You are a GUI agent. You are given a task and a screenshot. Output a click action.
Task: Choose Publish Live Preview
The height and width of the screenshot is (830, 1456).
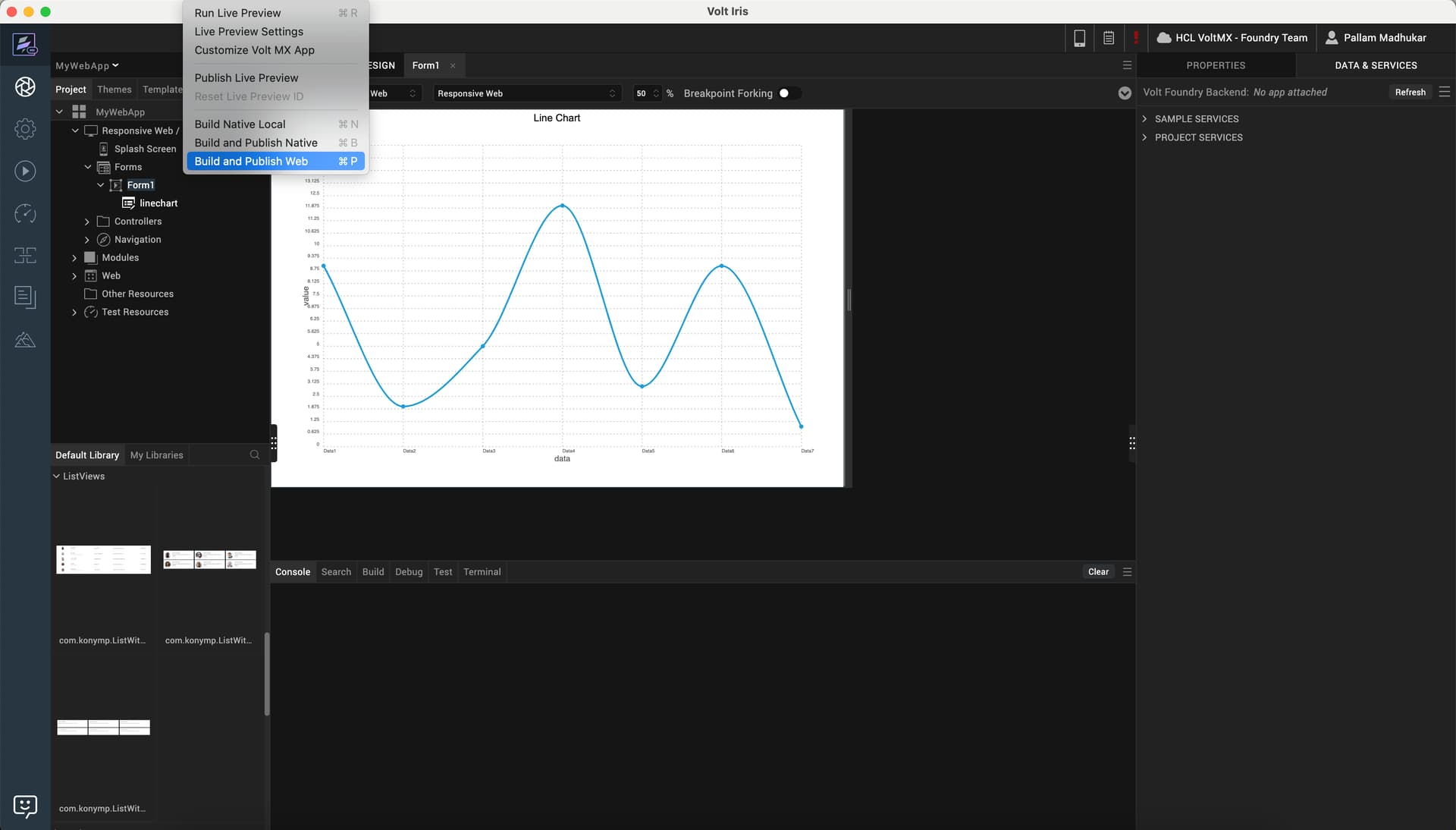276,78
